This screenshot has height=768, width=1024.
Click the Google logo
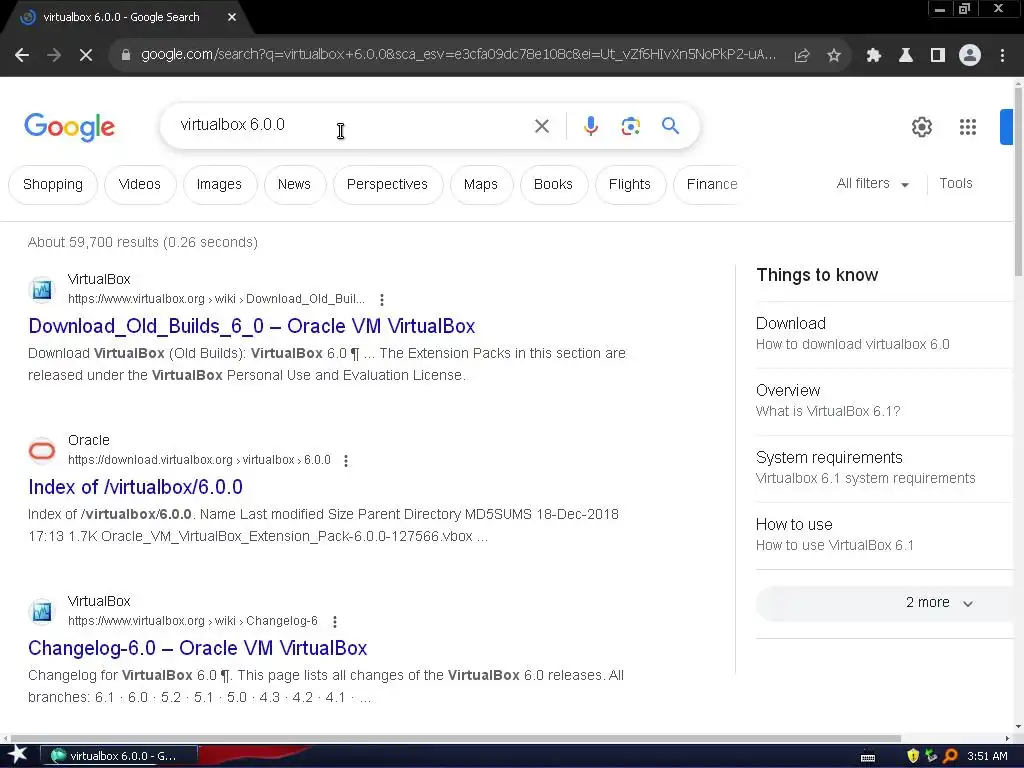[x=69, y=127]
